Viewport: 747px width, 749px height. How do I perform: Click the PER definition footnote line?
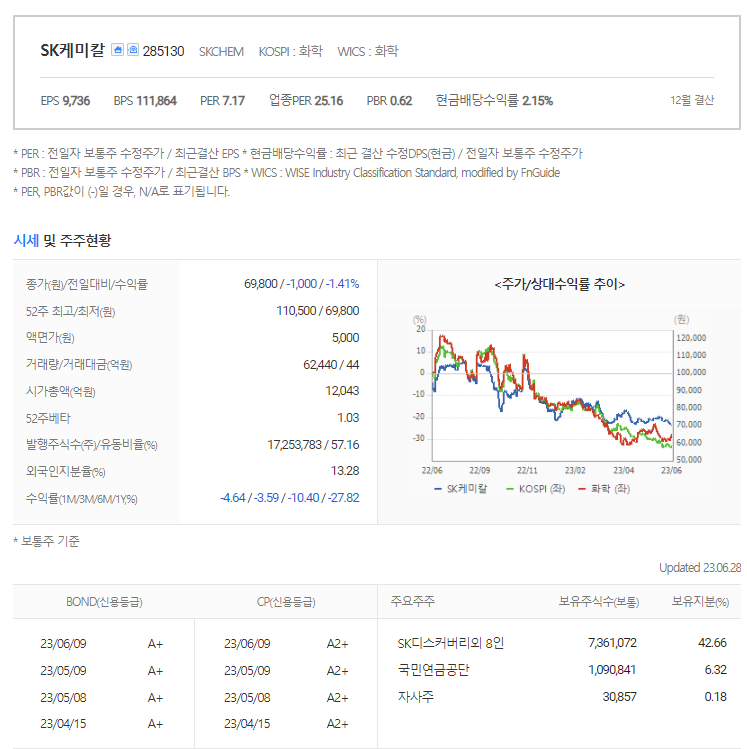point(298,153)
